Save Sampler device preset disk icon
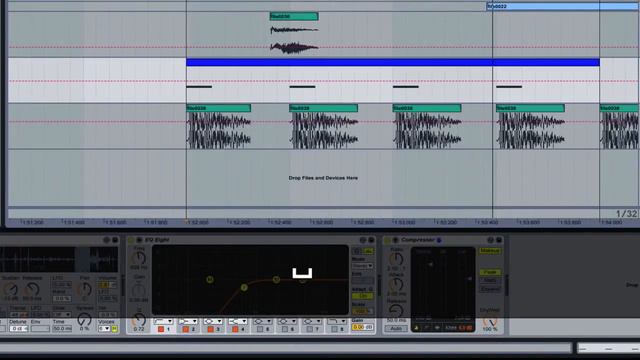 coord(115,240)
